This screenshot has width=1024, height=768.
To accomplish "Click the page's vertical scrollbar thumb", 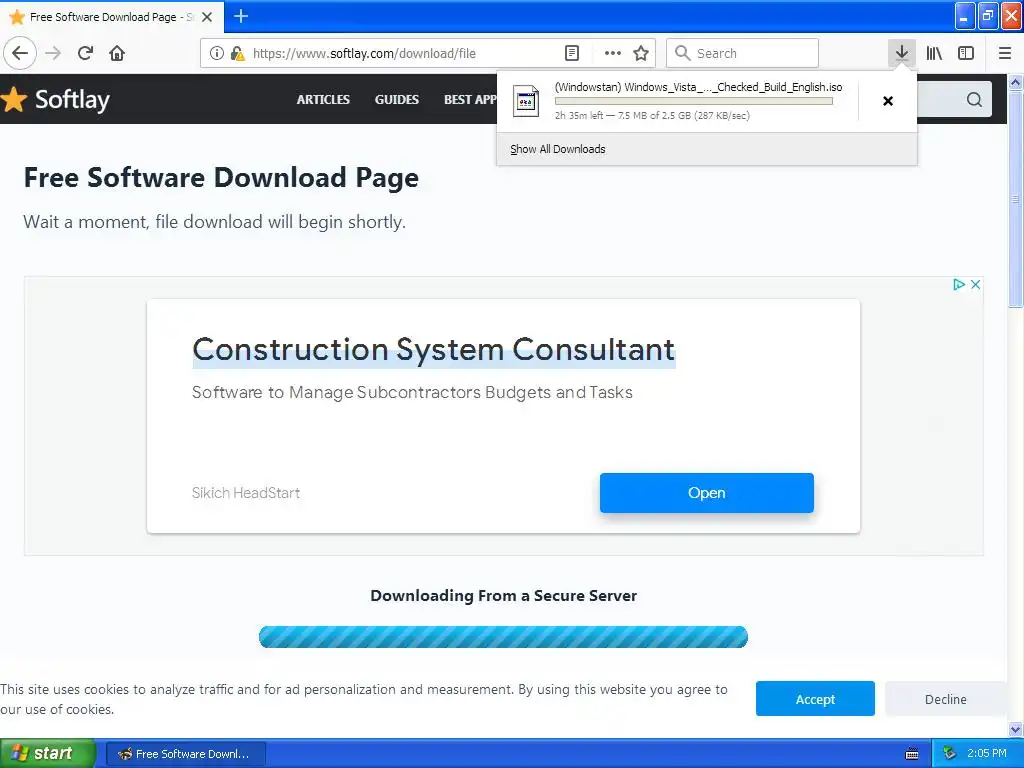I will click(x=1015, y=199).
